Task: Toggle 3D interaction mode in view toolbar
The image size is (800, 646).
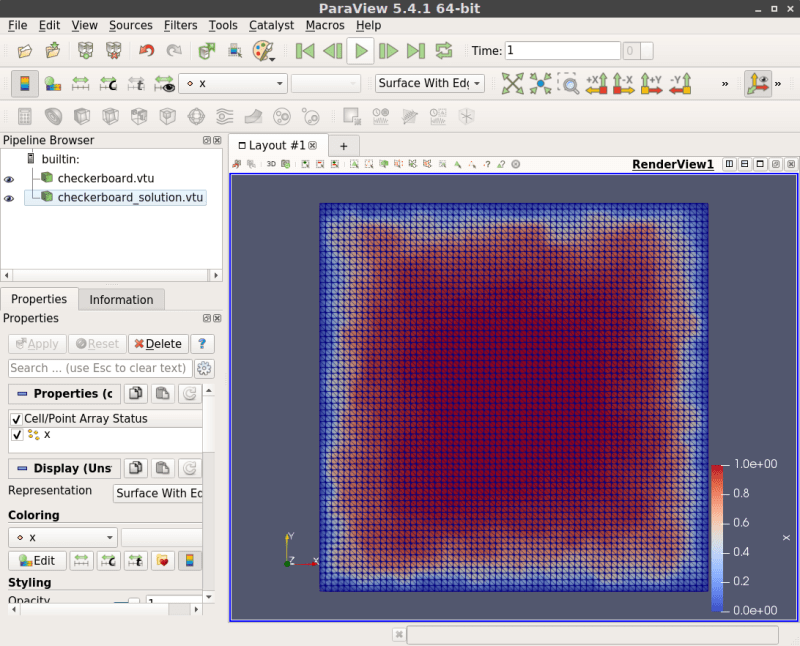Action: coord(271,164)
